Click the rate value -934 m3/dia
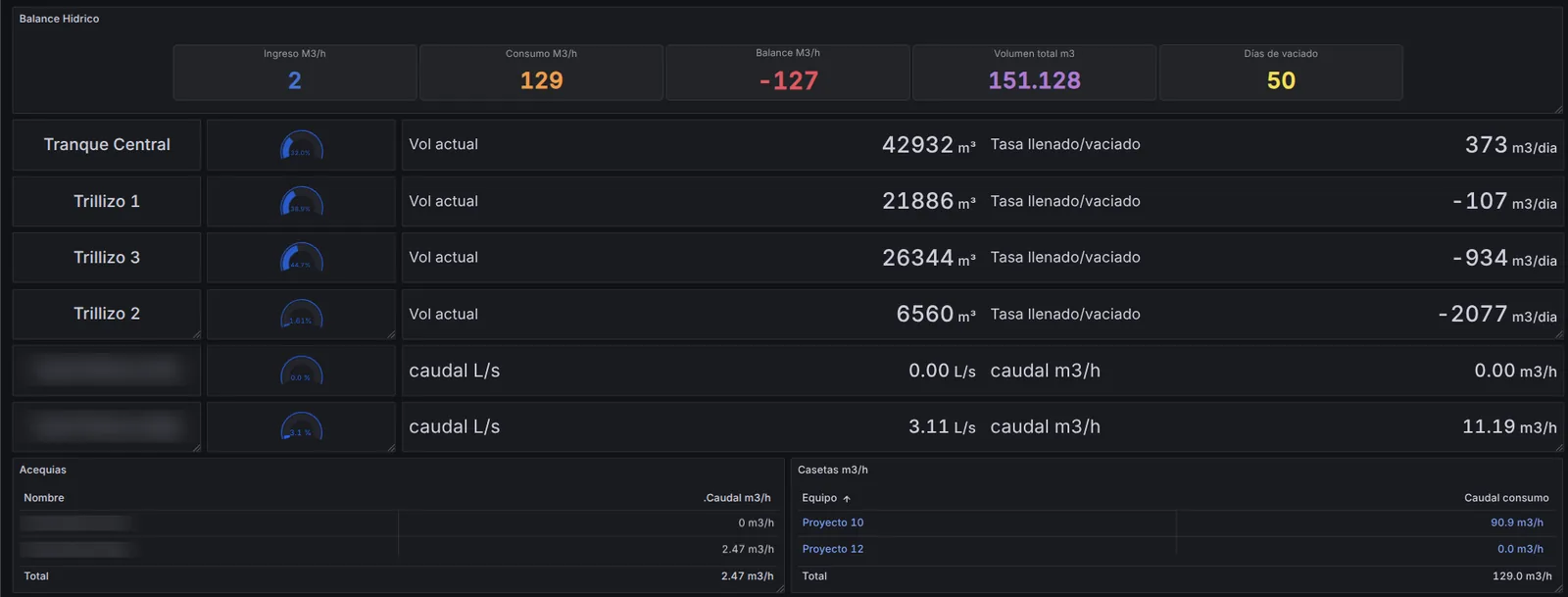This screenshot has height=597, width=1568. tap(1504, 258)
